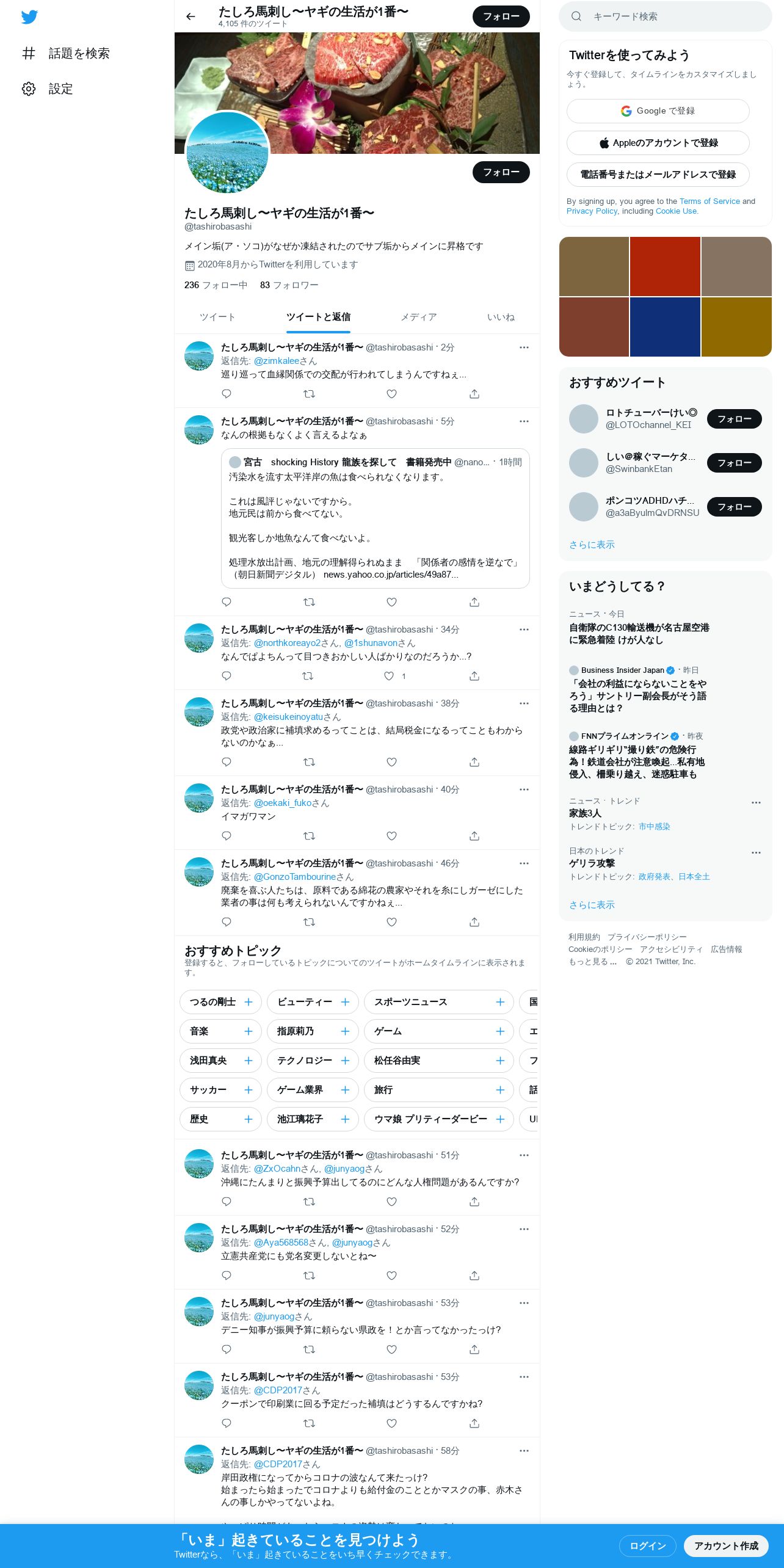Like the @northkoreayo2 reply with 1 like
The width and height of the screenshot is (784, 1568).
point(389,676)
